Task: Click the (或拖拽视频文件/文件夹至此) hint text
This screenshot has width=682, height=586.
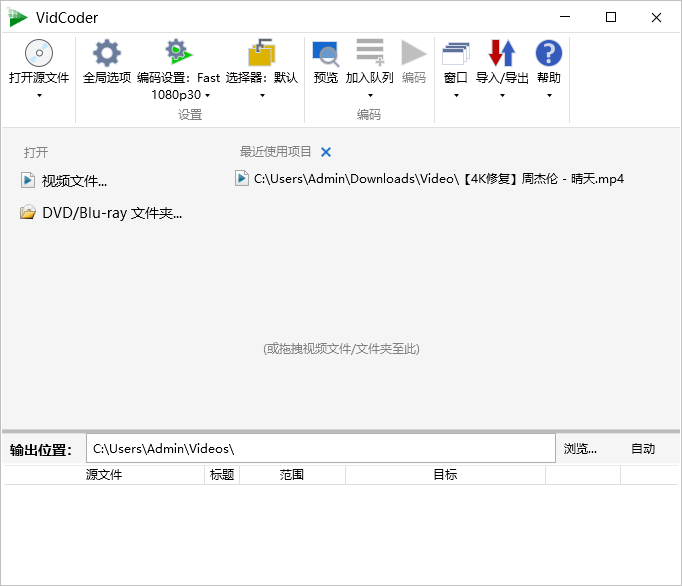Action: pyautogui.click(x=341, y=349)
